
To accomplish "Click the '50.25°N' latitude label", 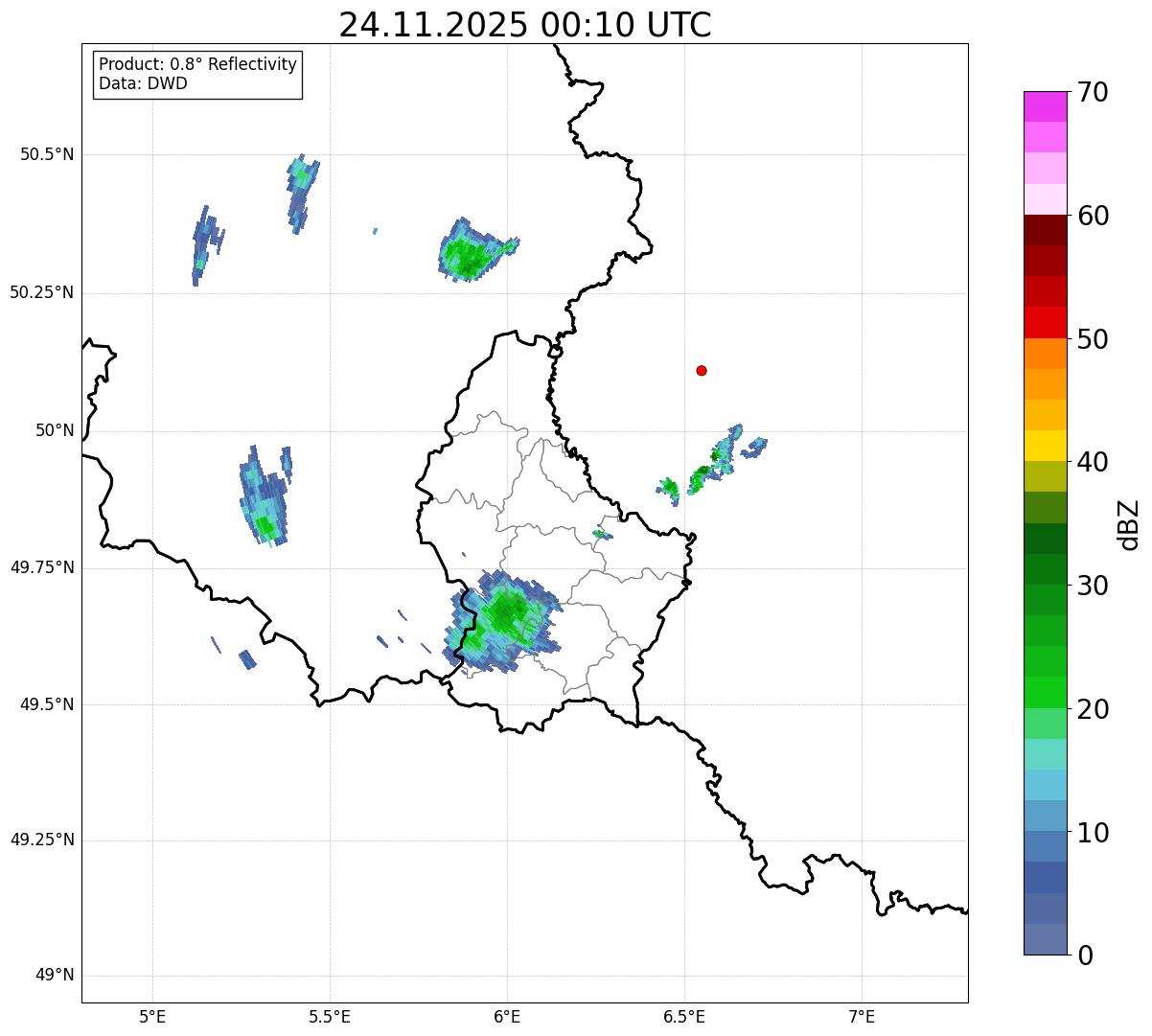I will point(42,292).
